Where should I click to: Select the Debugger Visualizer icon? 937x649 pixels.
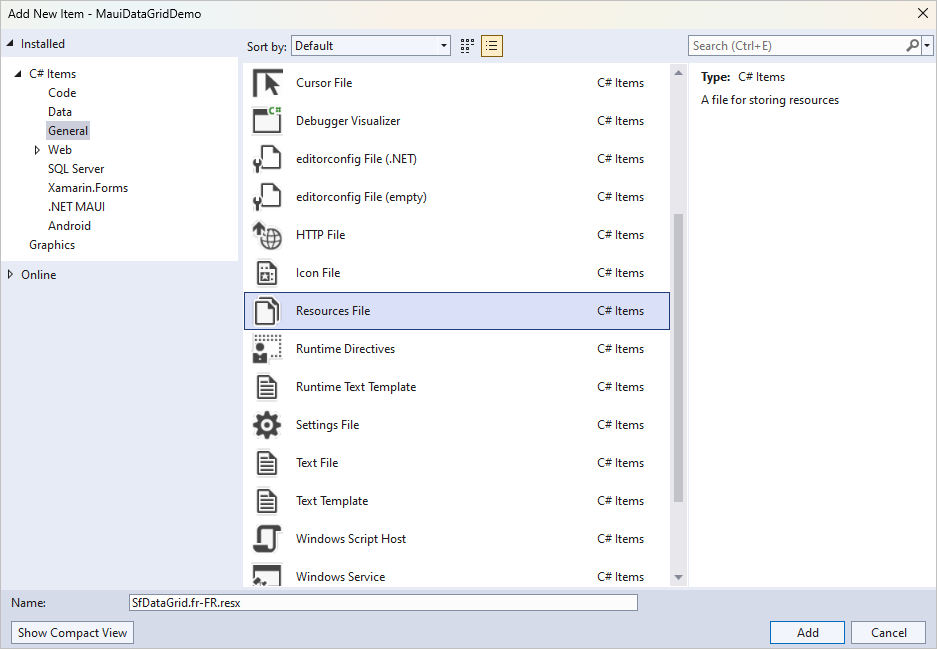[267, 121]
